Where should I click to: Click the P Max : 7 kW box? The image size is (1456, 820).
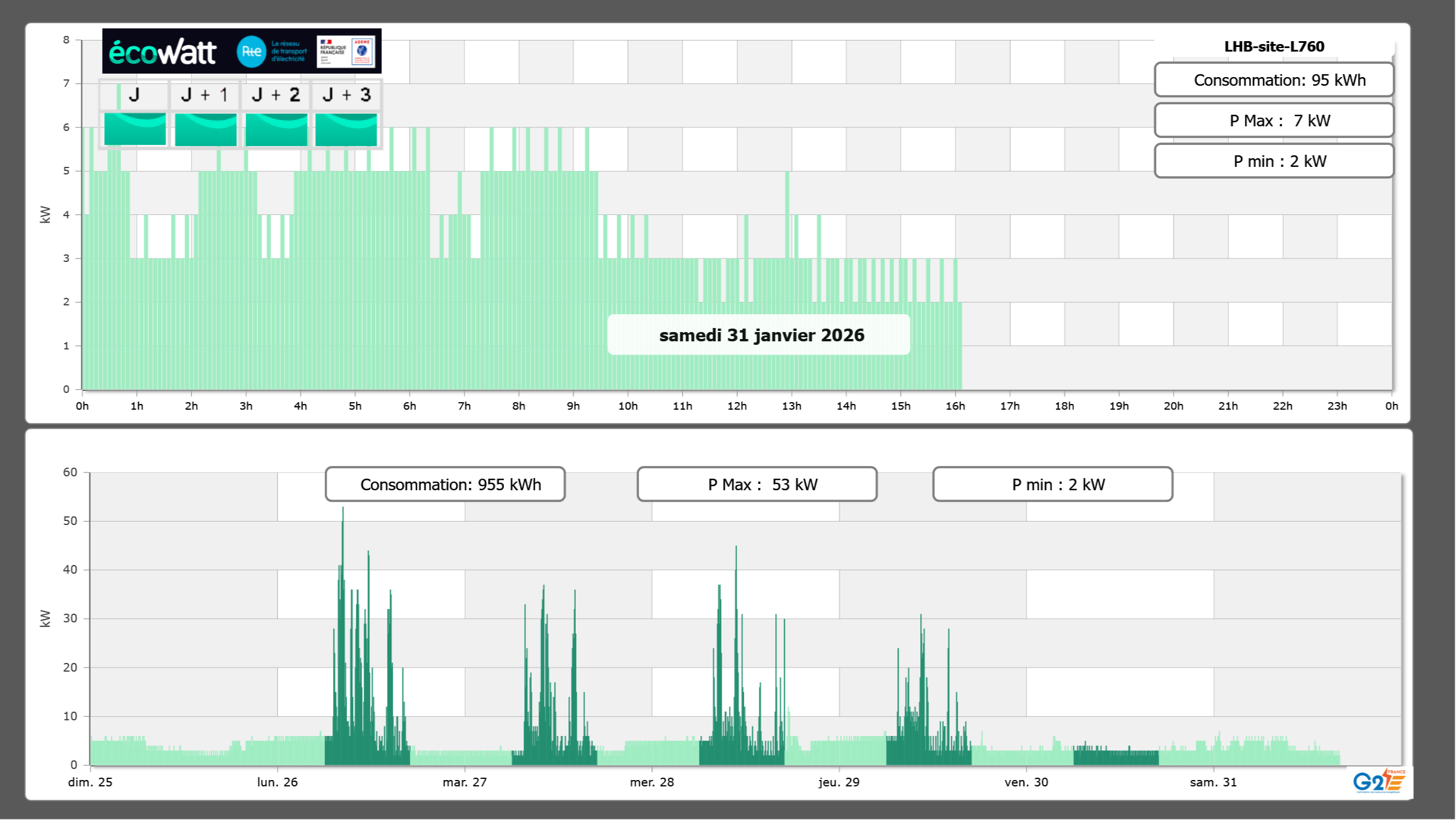1273,121
